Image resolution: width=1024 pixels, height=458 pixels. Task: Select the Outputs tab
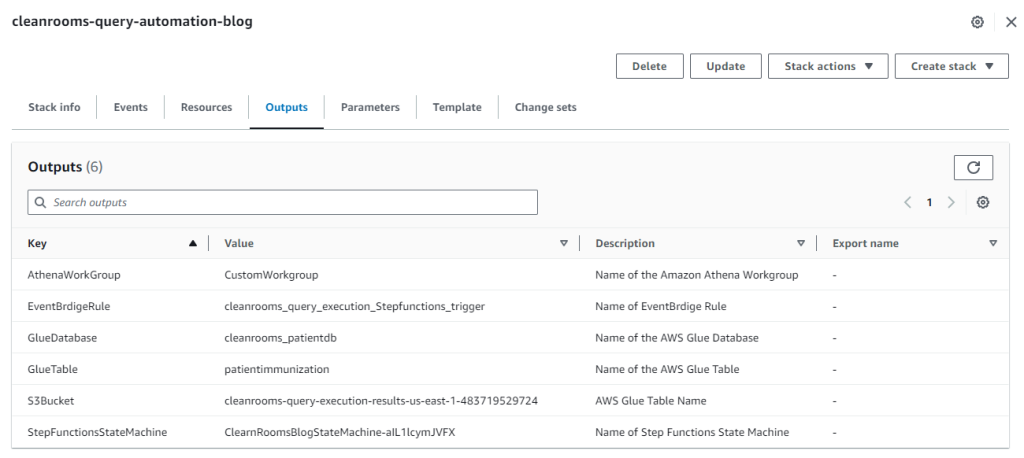[x=286, y=107]
